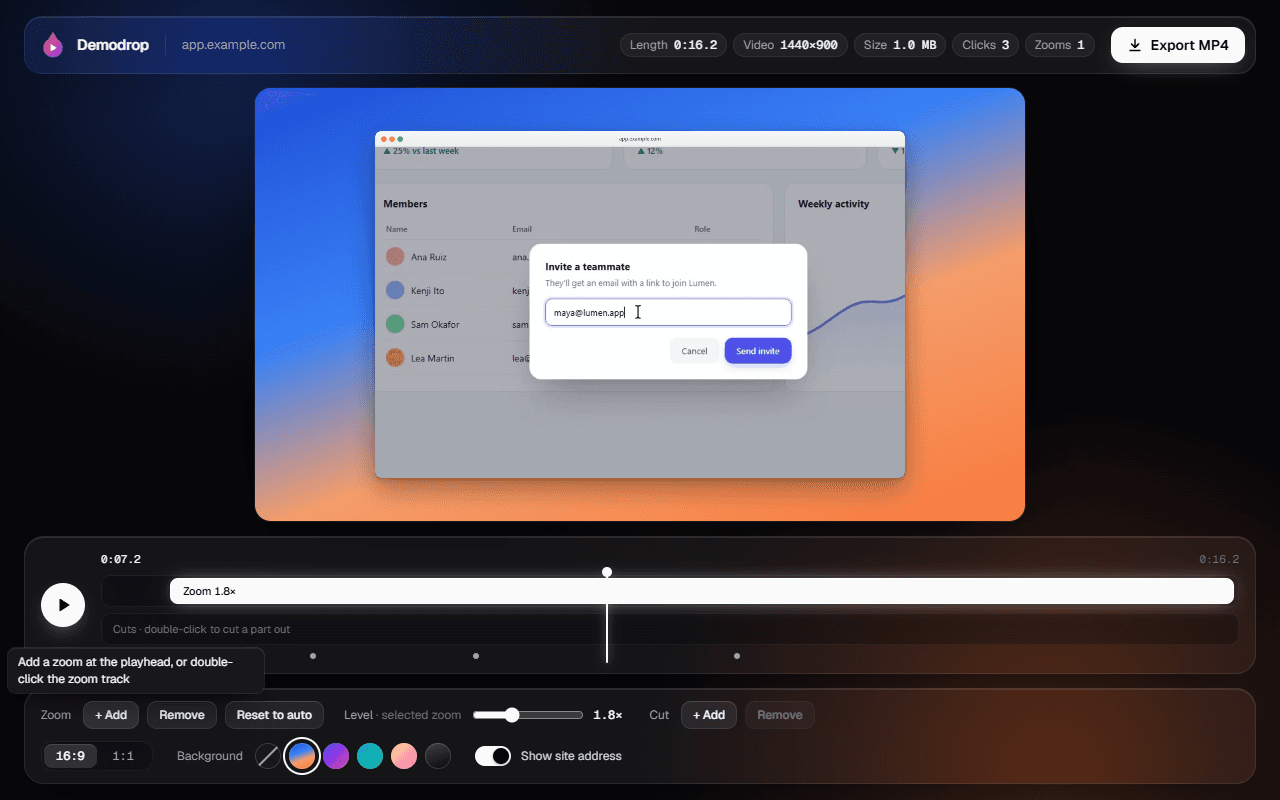Choose the no-background swatch
This screenshot has height=800, width=1280.
pyautogui.click(x=268, y=756)
